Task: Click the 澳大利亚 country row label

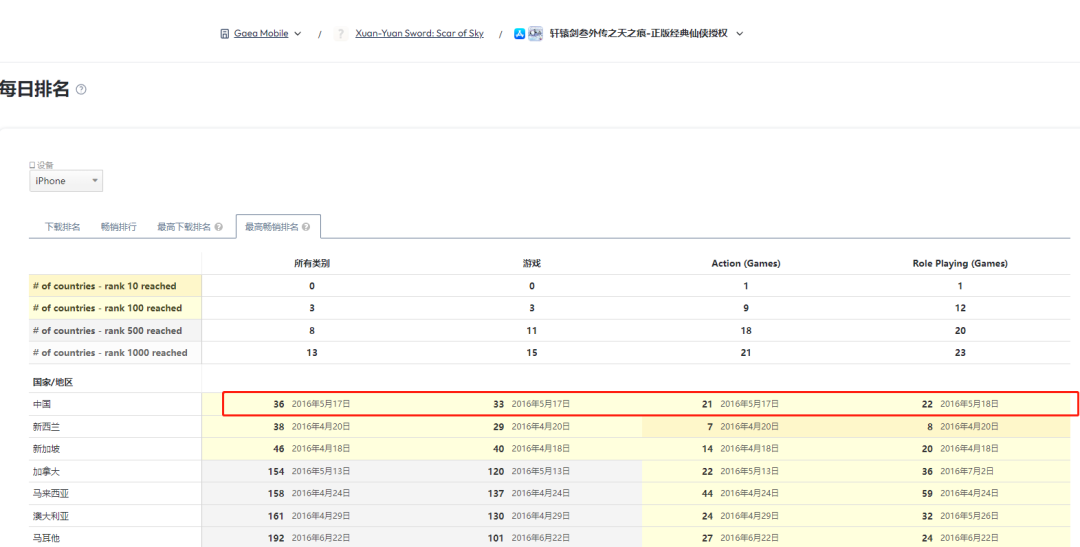Action: click(50, 515)
